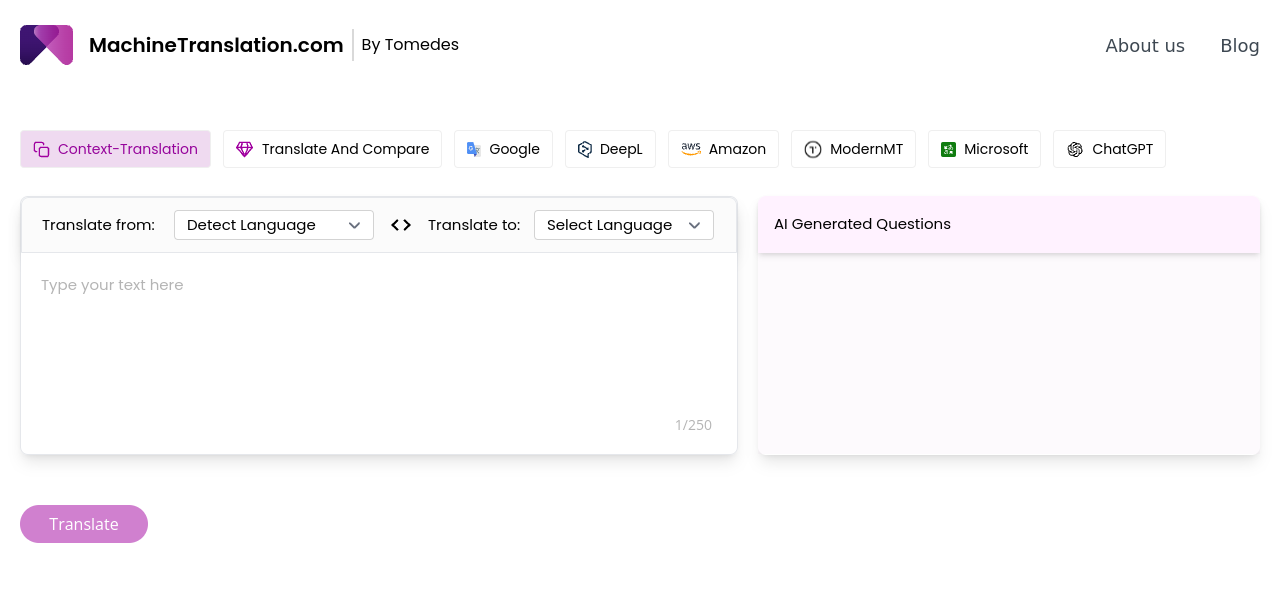Click the Context-Translation copy icon
Image resolution: width=1280 pixels, height=600 pixels.
[41, 149]
